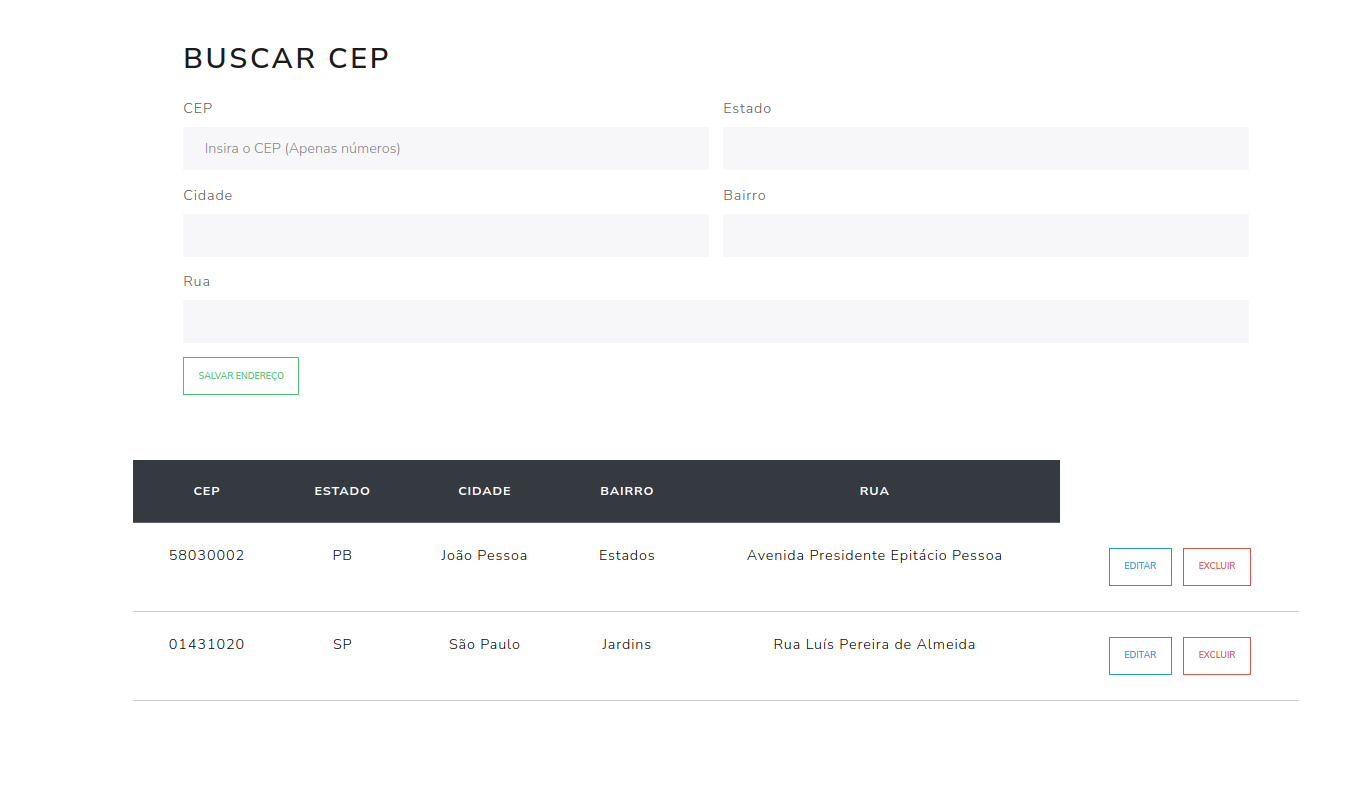Click the ESTADO column header
The width and height of the screenshot is (1368, 788).
(342, 491)
